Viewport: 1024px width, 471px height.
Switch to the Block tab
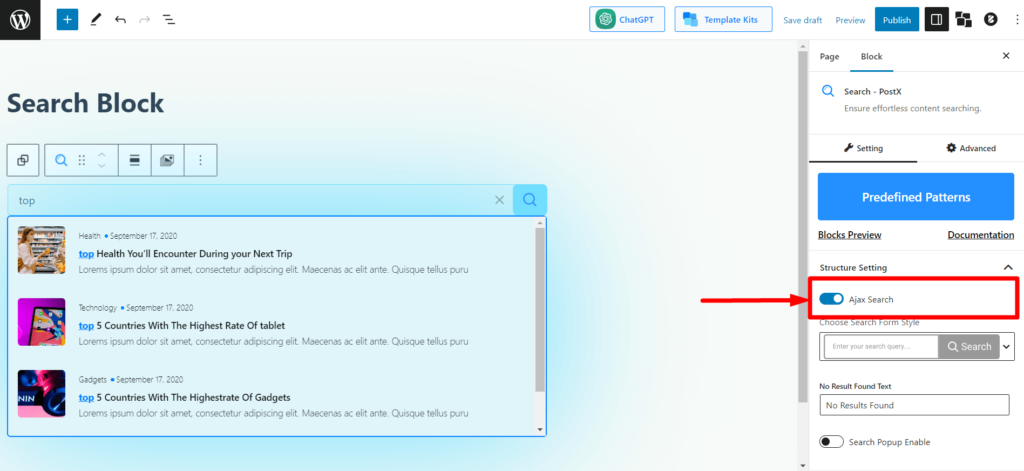coord(871,57)
